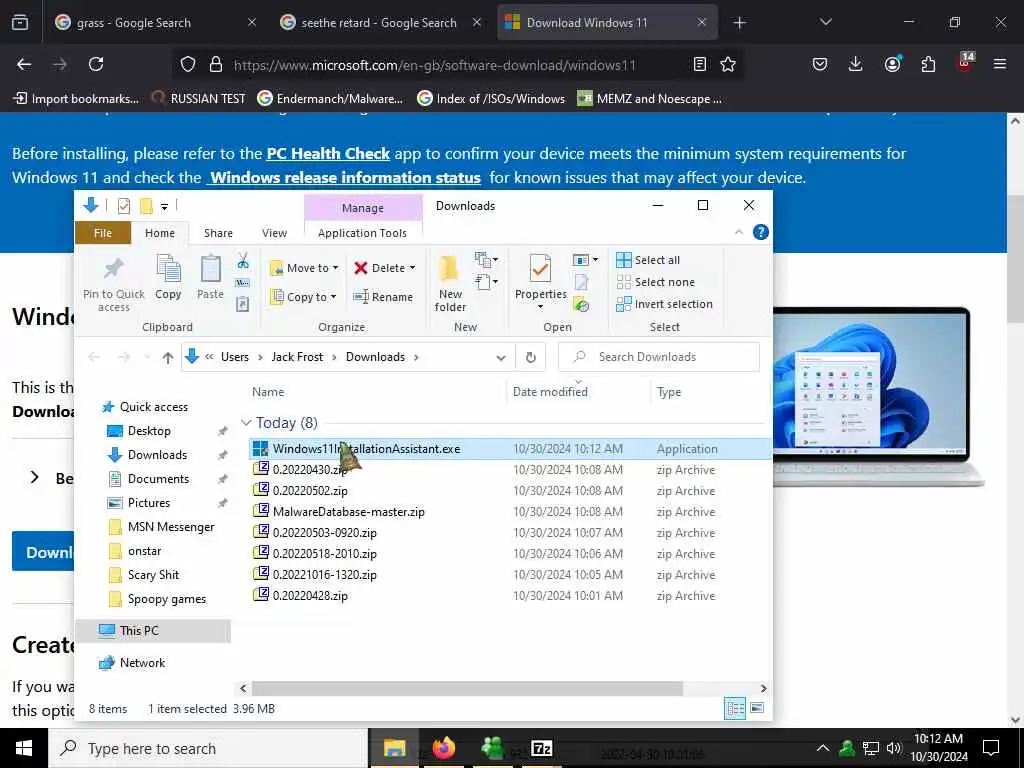Open the Copy to dropdown

click(x=303, y=297)
